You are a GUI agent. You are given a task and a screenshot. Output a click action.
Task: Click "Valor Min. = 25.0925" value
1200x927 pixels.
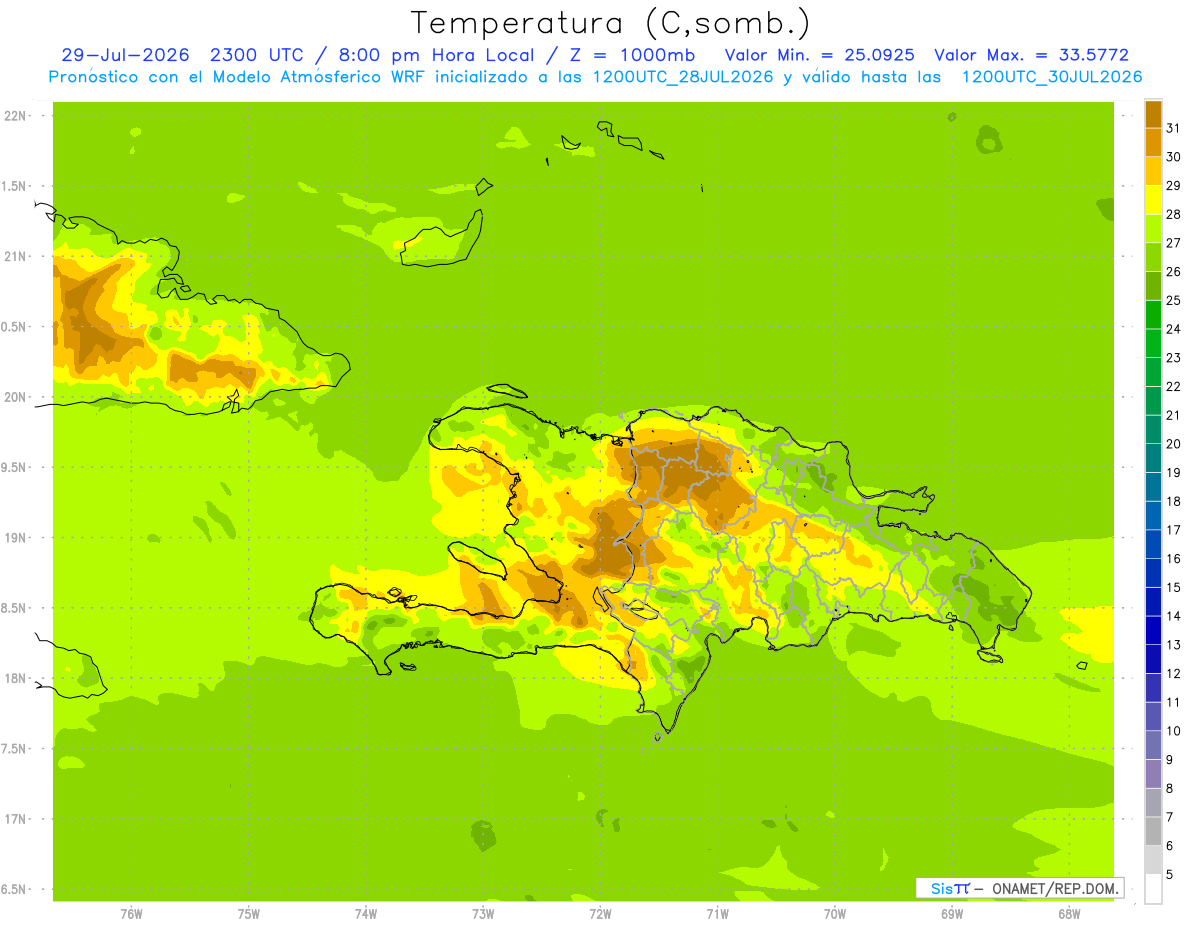pos(819,55)
